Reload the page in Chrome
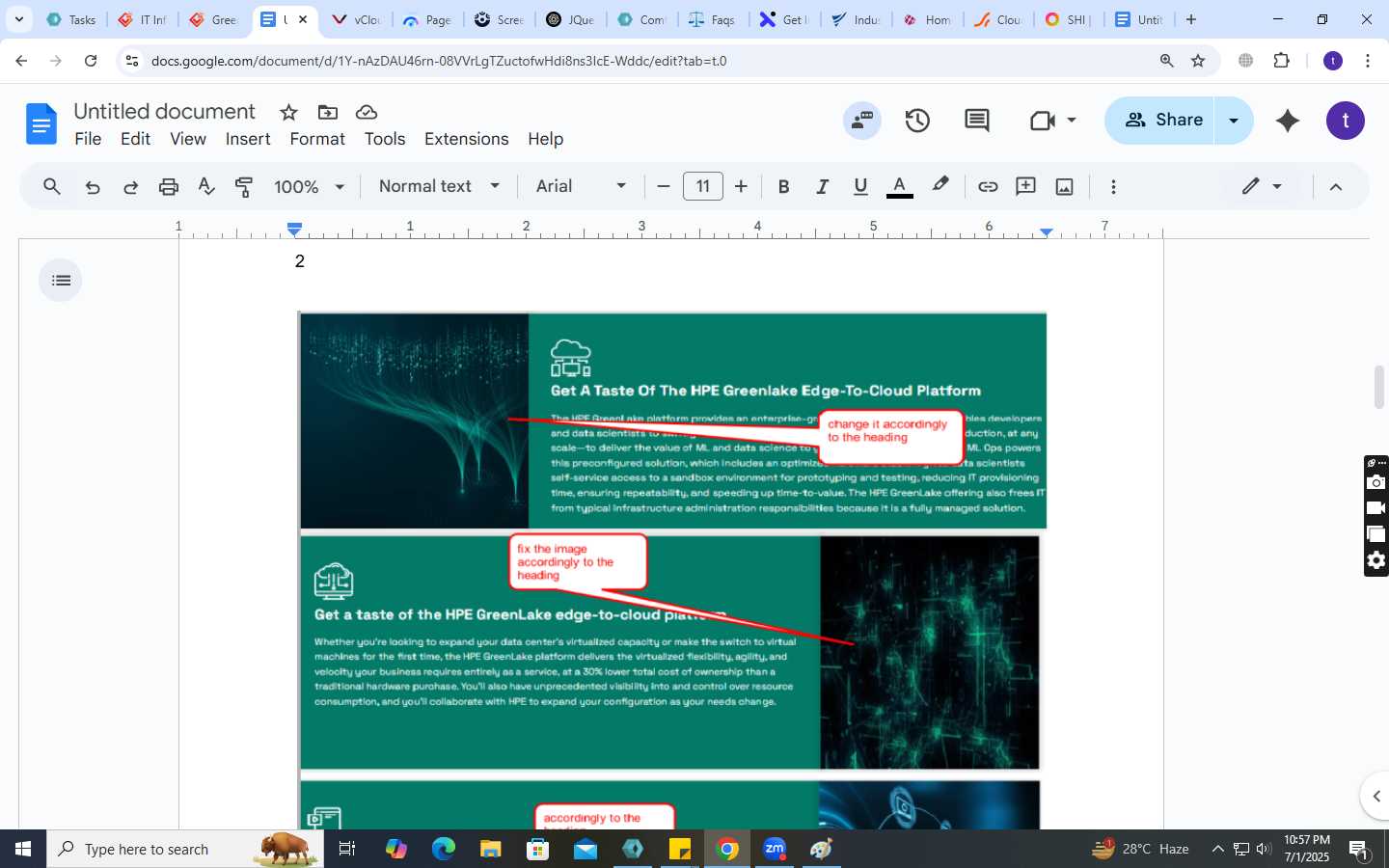Screen dimensions: 1389x868 click(x=91, y=61)
